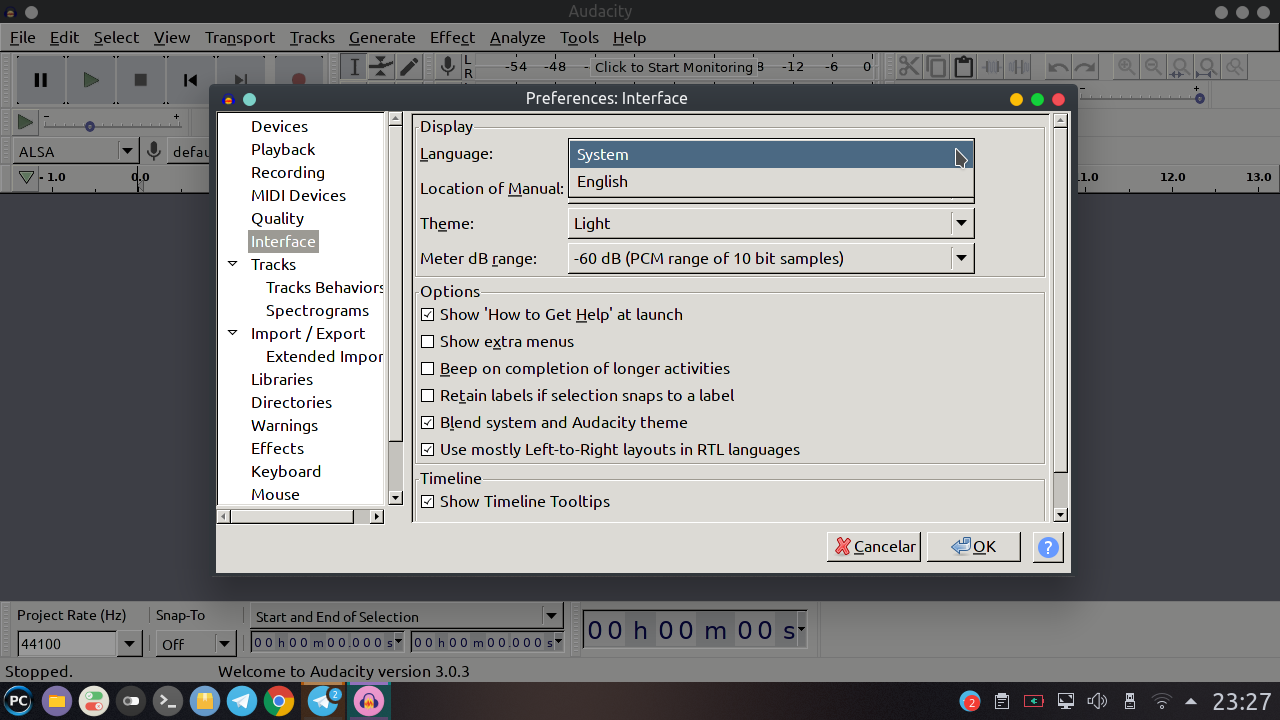This screenshot has width=1280, height=720.
Task: Open the Transport menu
Action: [239, 37]
